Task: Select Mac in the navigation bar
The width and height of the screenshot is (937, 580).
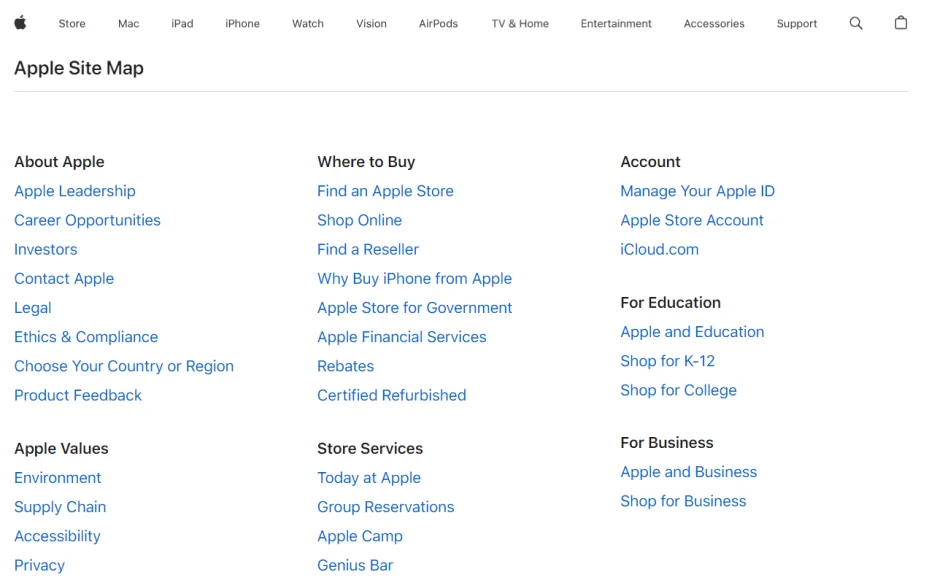Action: tap(128, 23)
